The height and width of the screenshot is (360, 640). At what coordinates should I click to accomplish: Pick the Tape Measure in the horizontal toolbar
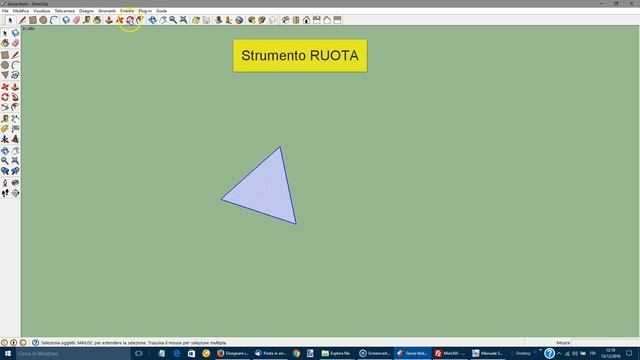(x=87, y=20)
